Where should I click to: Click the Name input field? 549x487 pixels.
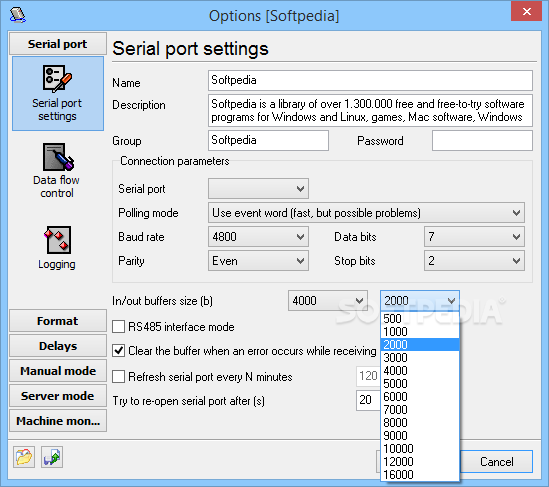pos(370,80)
